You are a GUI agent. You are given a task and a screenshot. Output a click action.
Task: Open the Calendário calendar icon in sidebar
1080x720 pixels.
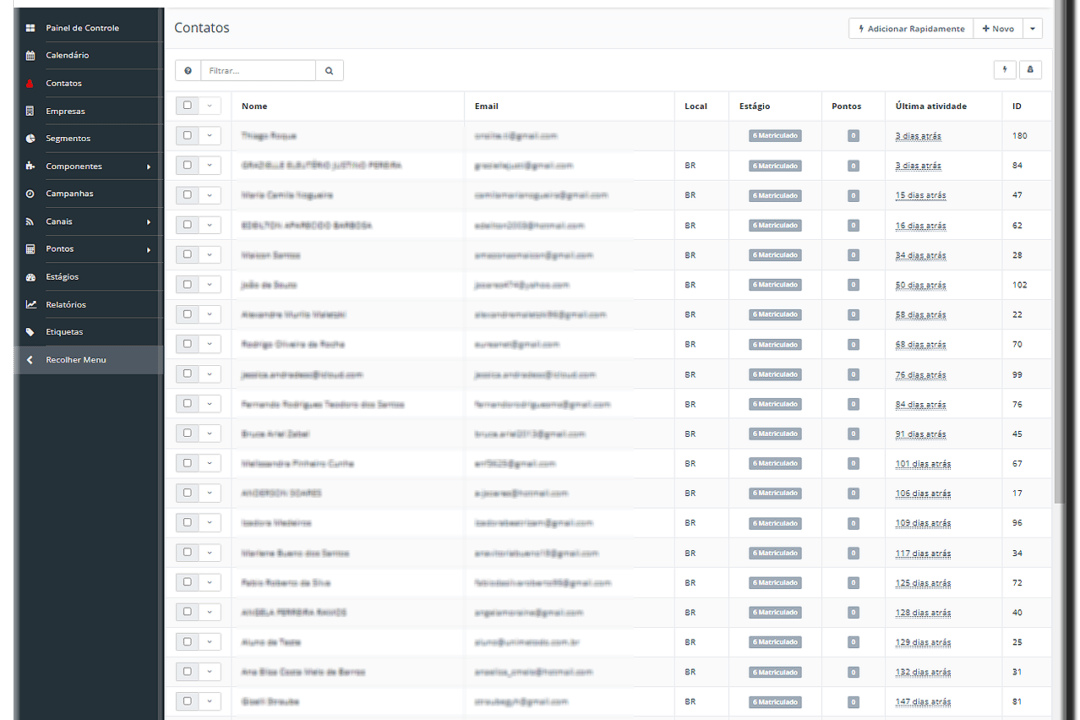pos(30,55)
